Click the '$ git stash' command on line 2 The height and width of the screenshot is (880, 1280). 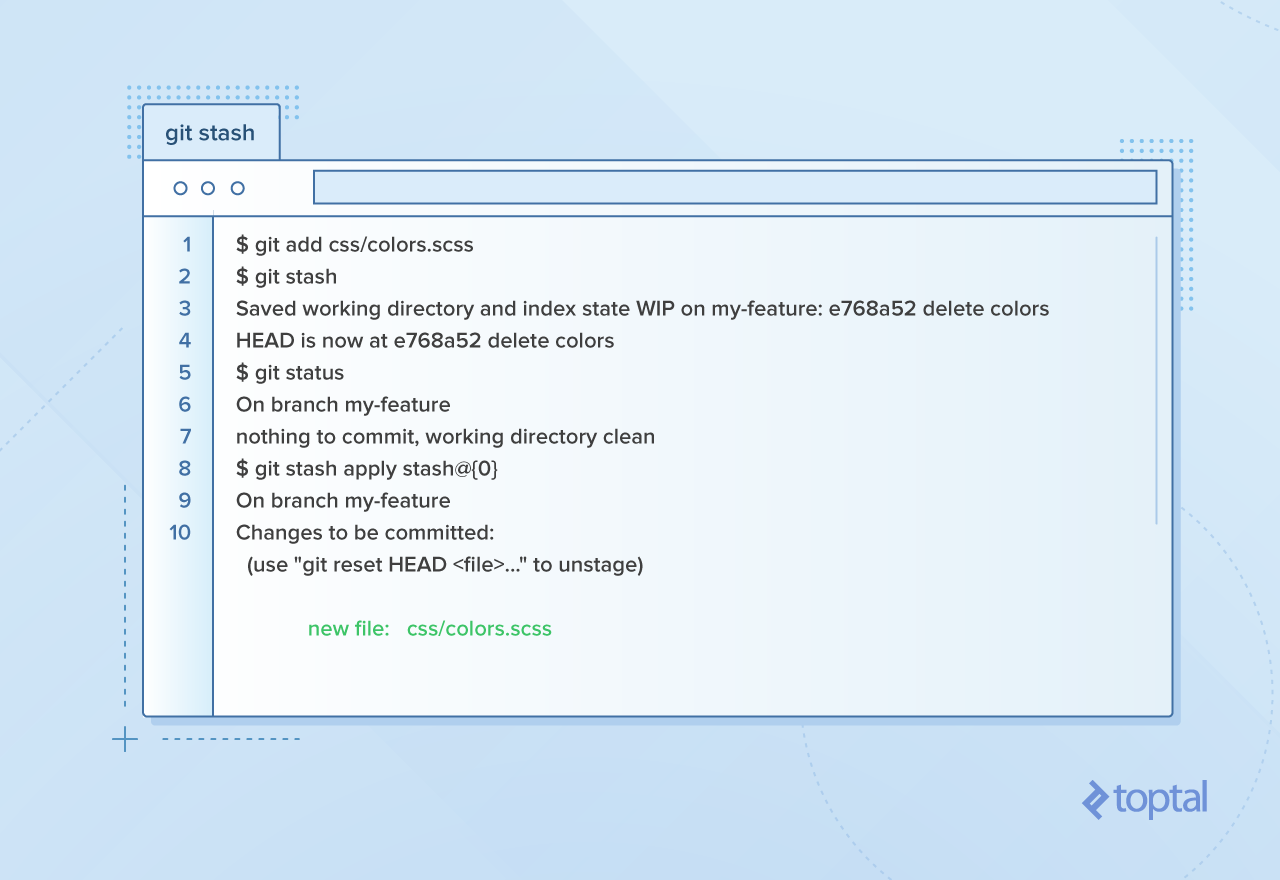(x=287, y=276)
